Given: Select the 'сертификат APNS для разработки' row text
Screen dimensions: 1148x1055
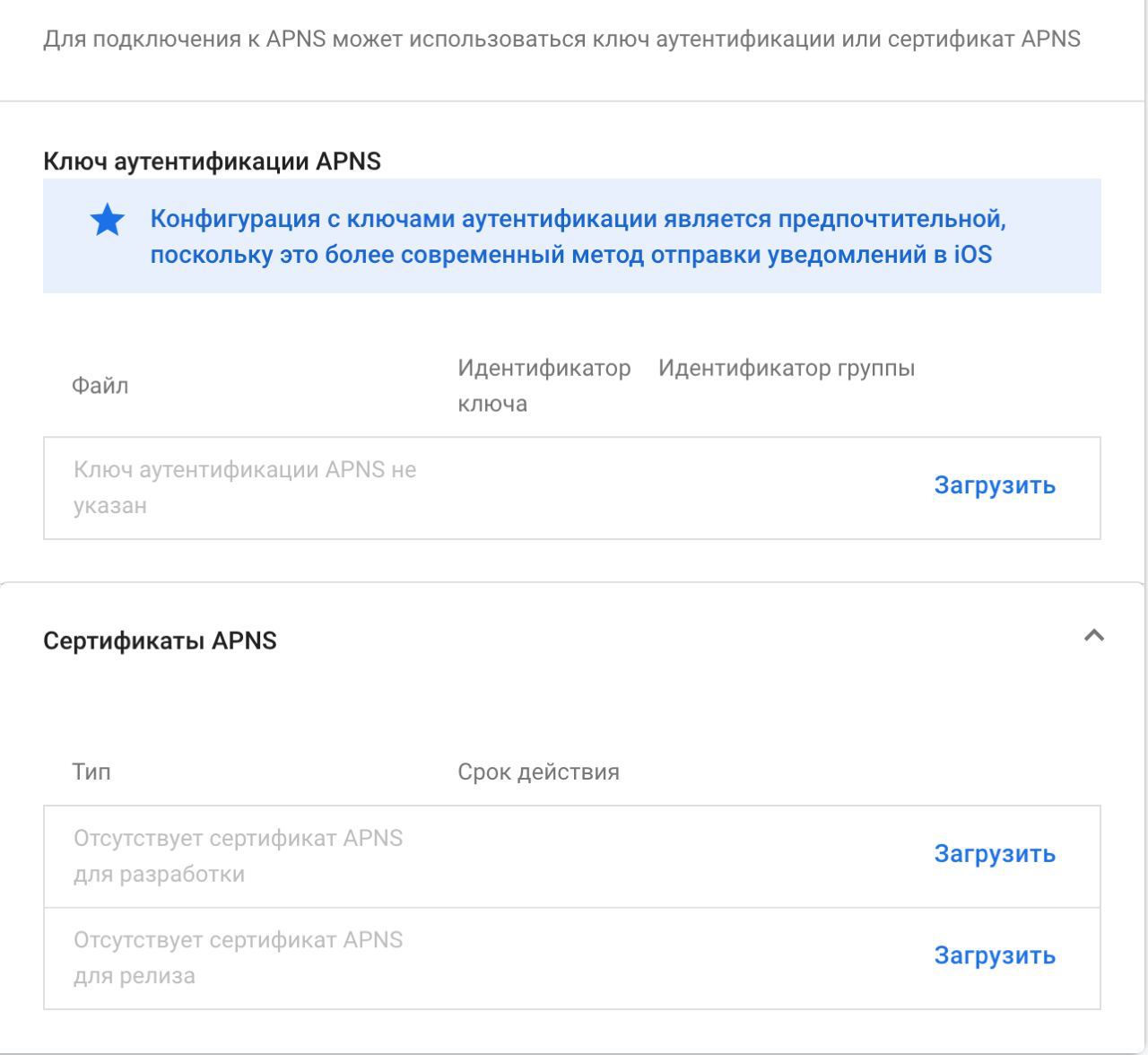Looking at the screenshot, I should pos(238,856).
